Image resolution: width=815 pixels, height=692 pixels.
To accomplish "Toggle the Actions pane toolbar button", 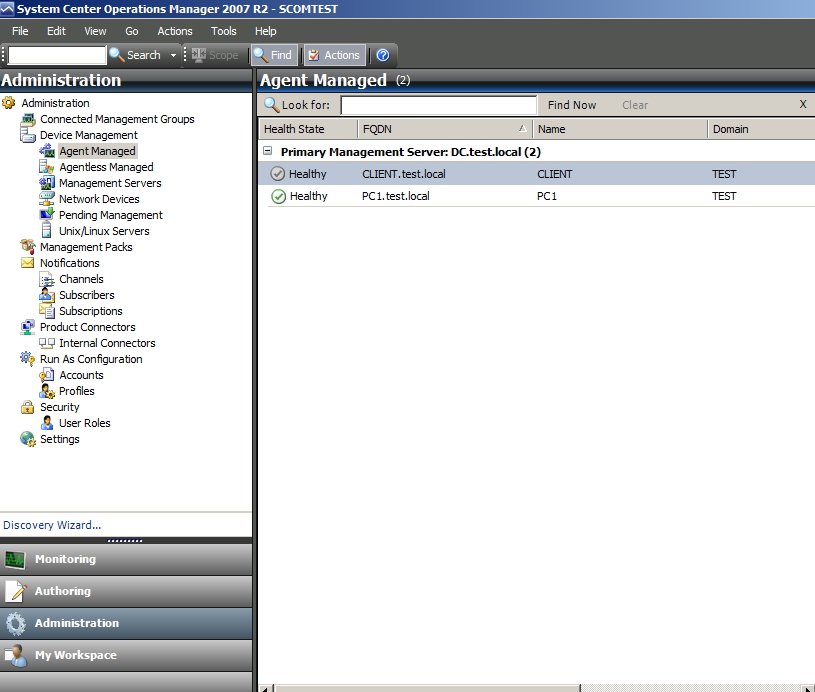I will [333, 55].
